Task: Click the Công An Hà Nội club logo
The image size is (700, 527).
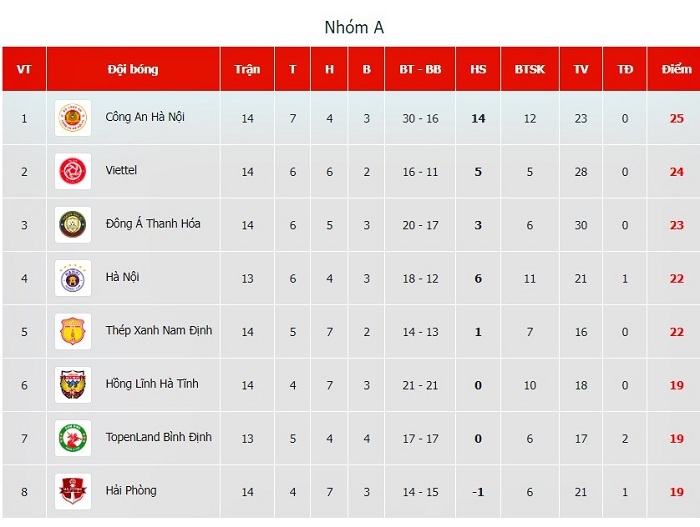Action: [x=73, y=118]
